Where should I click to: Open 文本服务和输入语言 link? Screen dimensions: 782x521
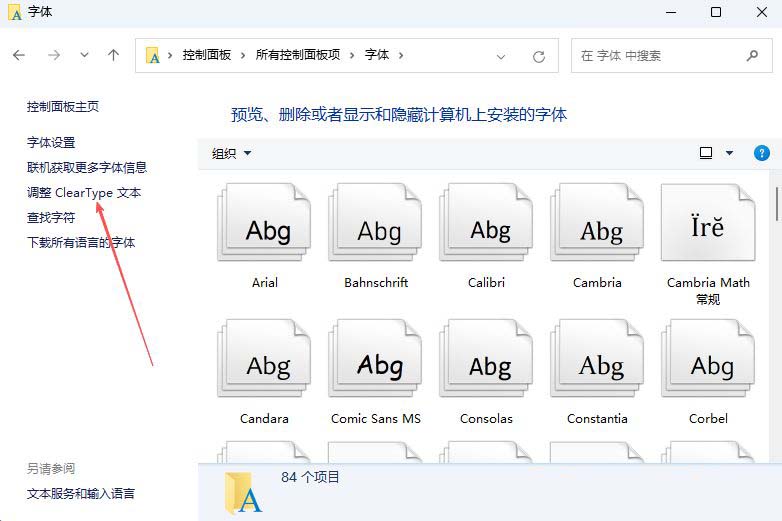pos(81,494)
